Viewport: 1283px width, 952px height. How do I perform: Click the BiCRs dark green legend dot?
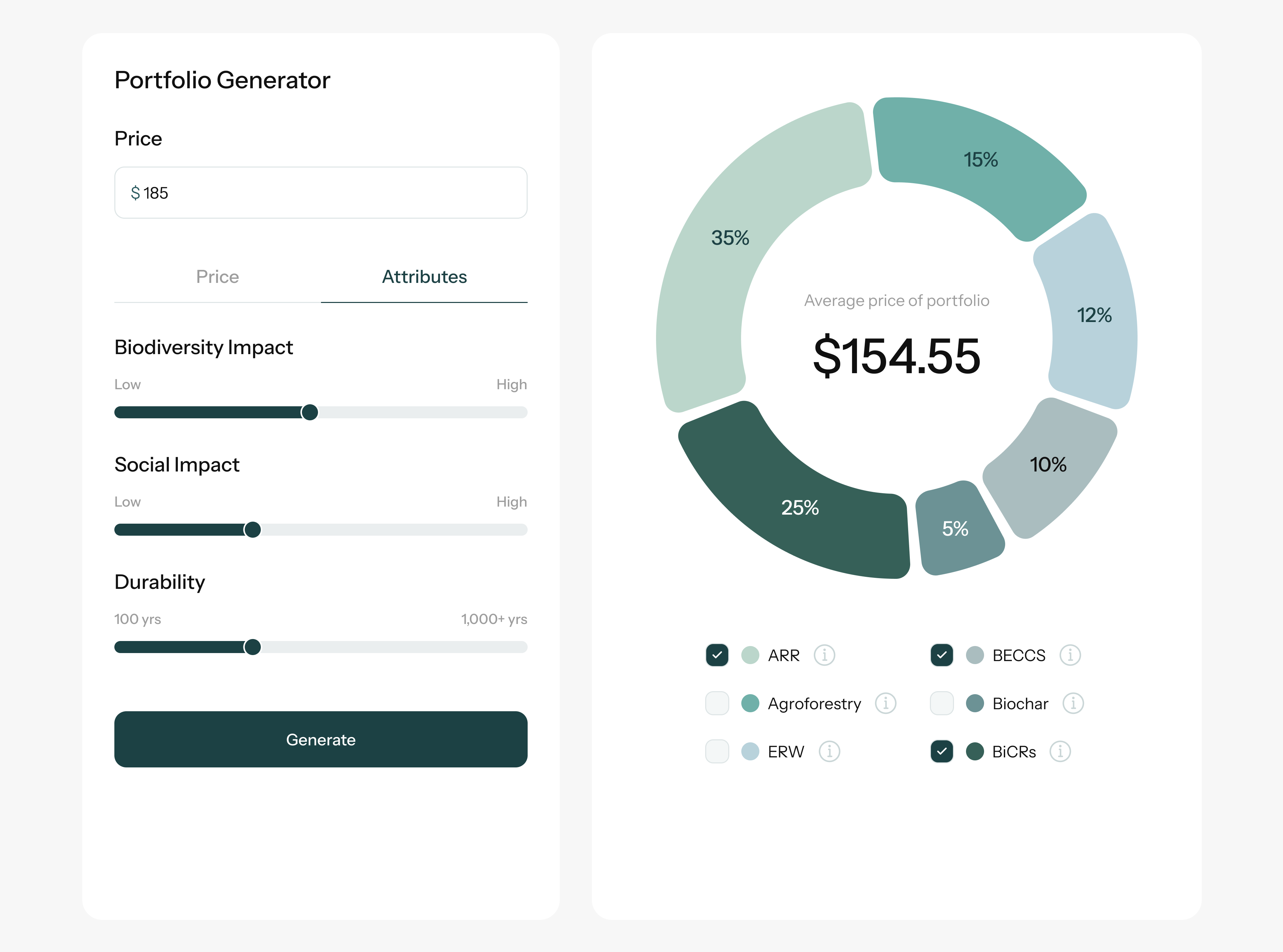975,751
